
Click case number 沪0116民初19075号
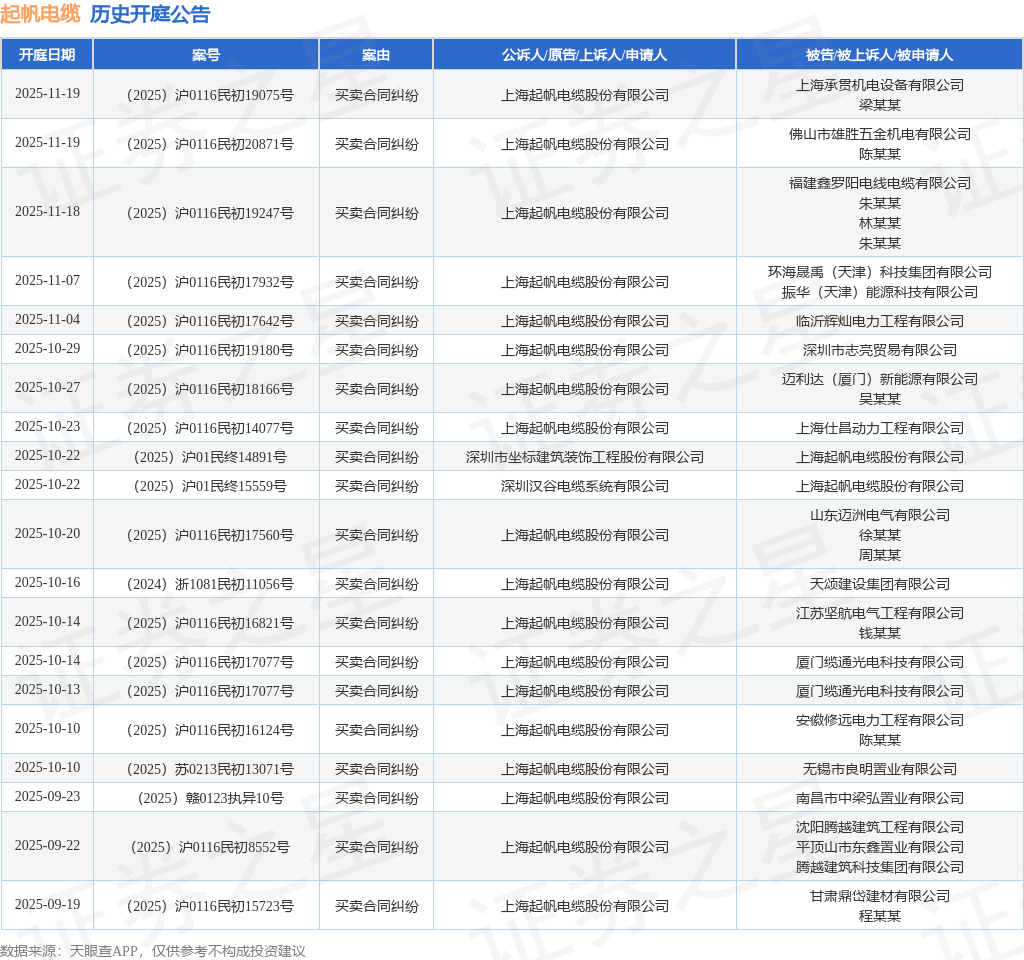210,95
